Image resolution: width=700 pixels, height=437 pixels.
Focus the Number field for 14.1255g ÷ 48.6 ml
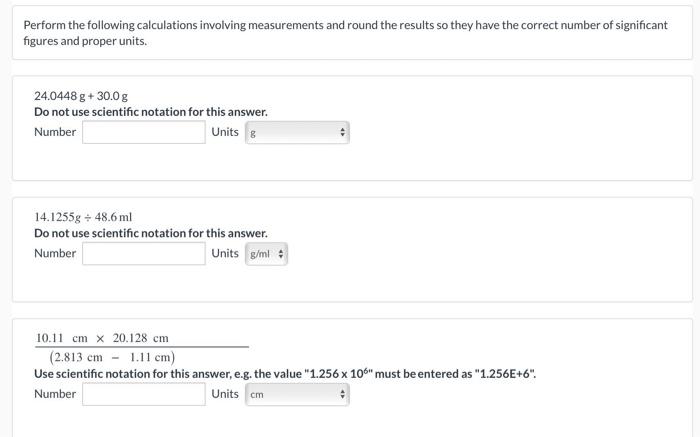[x=144, y=254]
